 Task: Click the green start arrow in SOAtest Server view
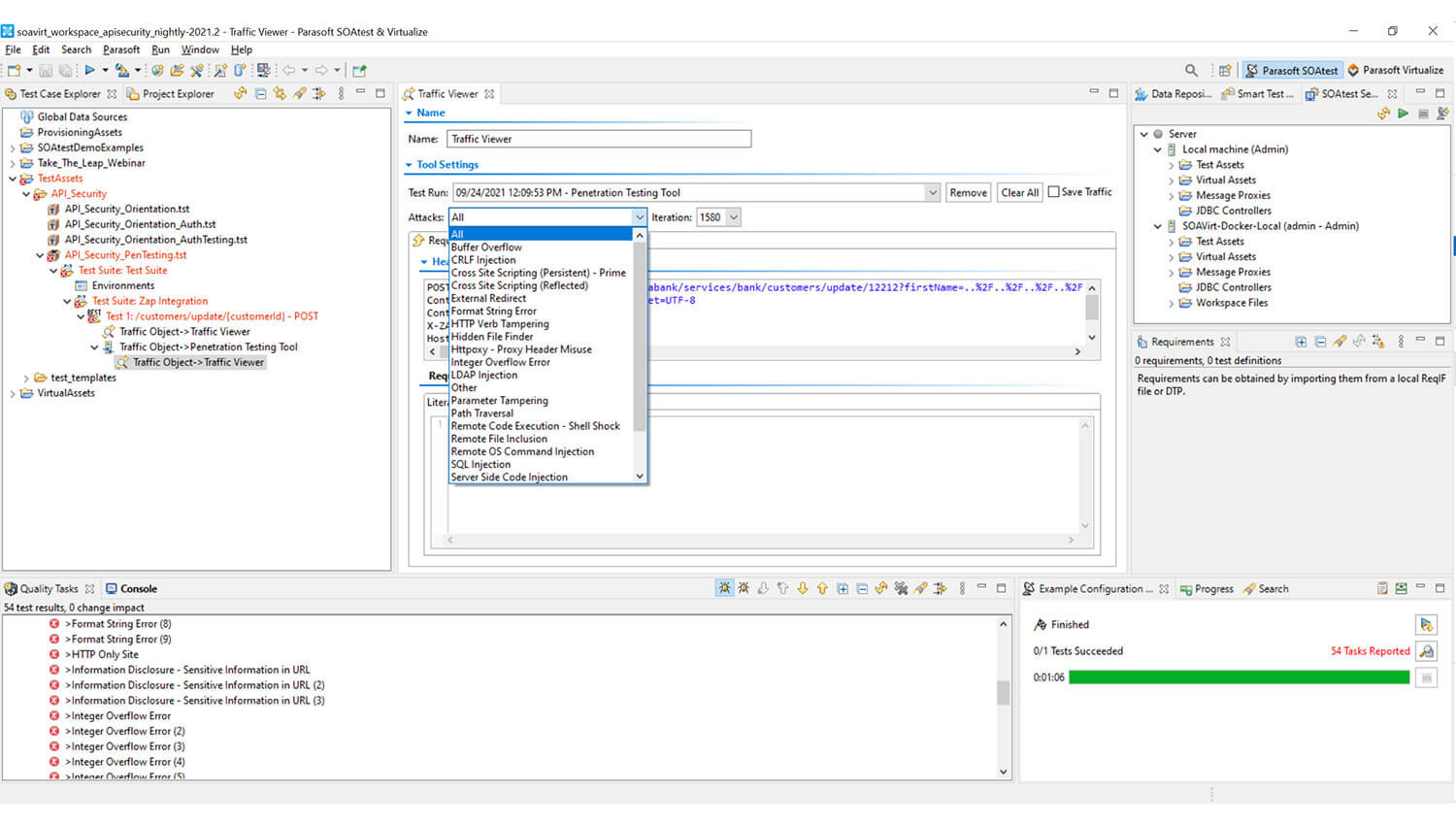coord(1403,114)
